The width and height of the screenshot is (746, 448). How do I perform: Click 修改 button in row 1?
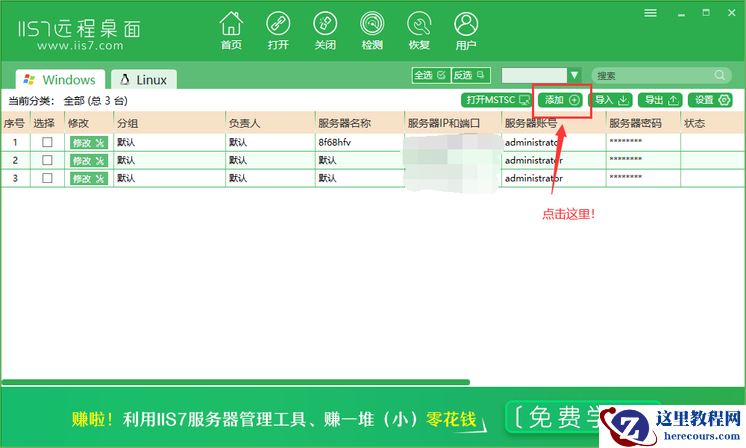88,143
